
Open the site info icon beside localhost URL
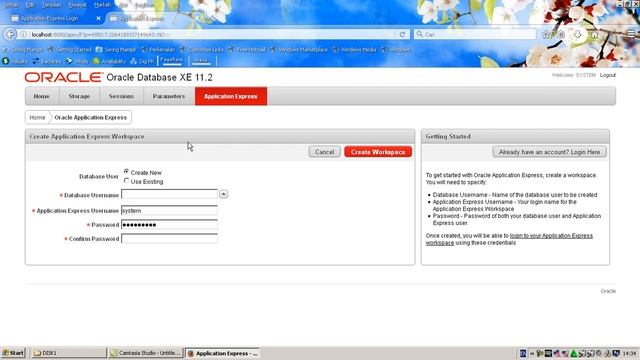pos(24,35)
